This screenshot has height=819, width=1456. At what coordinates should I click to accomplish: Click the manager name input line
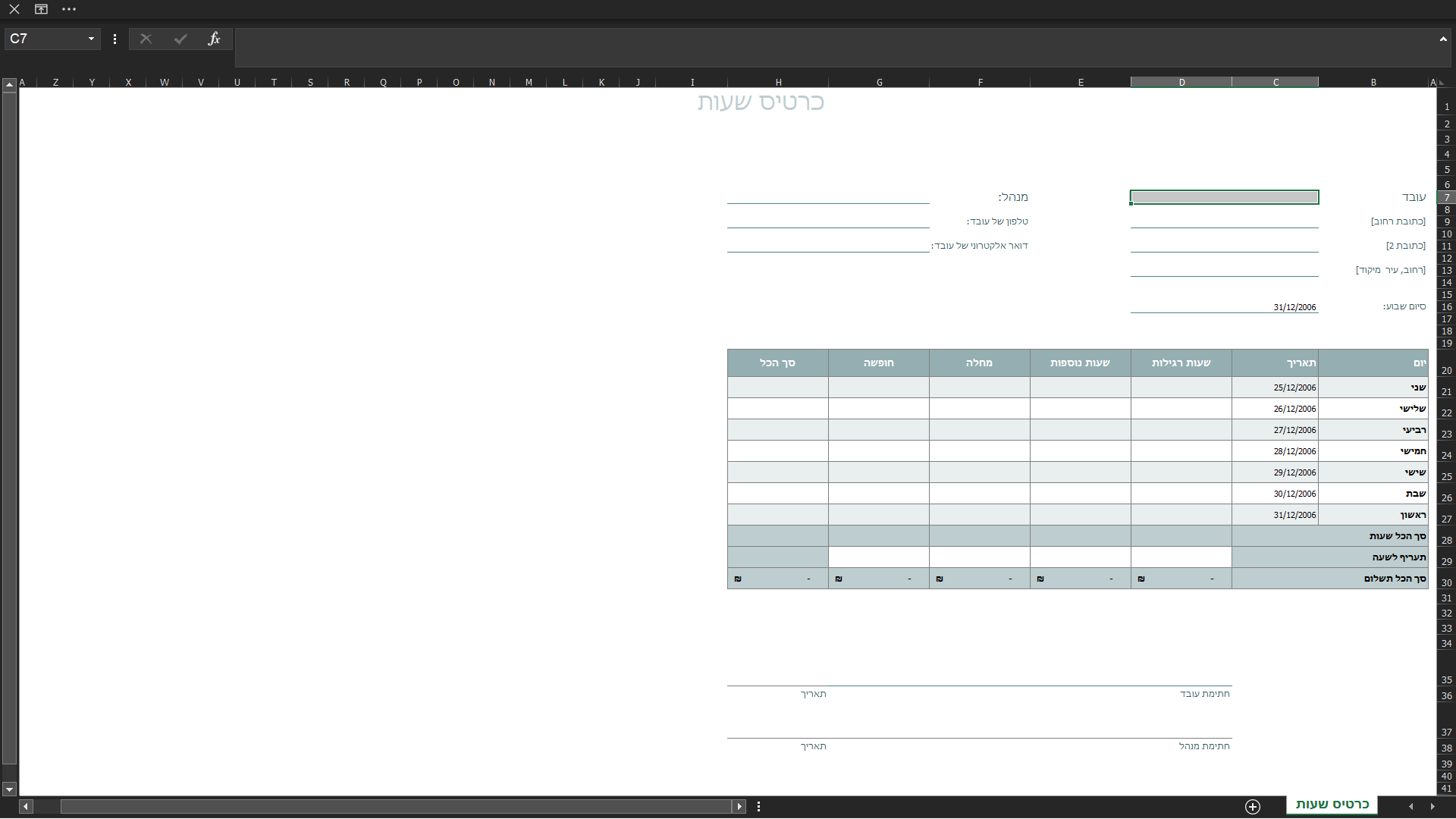(x=828, y=196)
